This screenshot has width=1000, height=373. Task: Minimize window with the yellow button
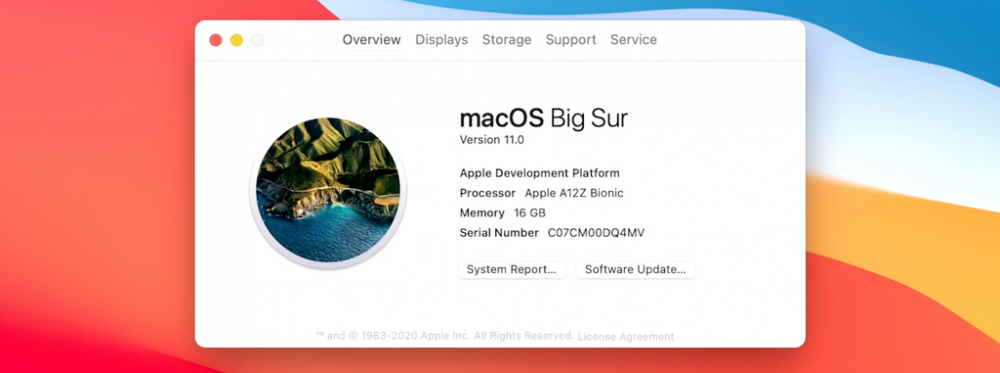pyautogui.click(x=237, y=40)
